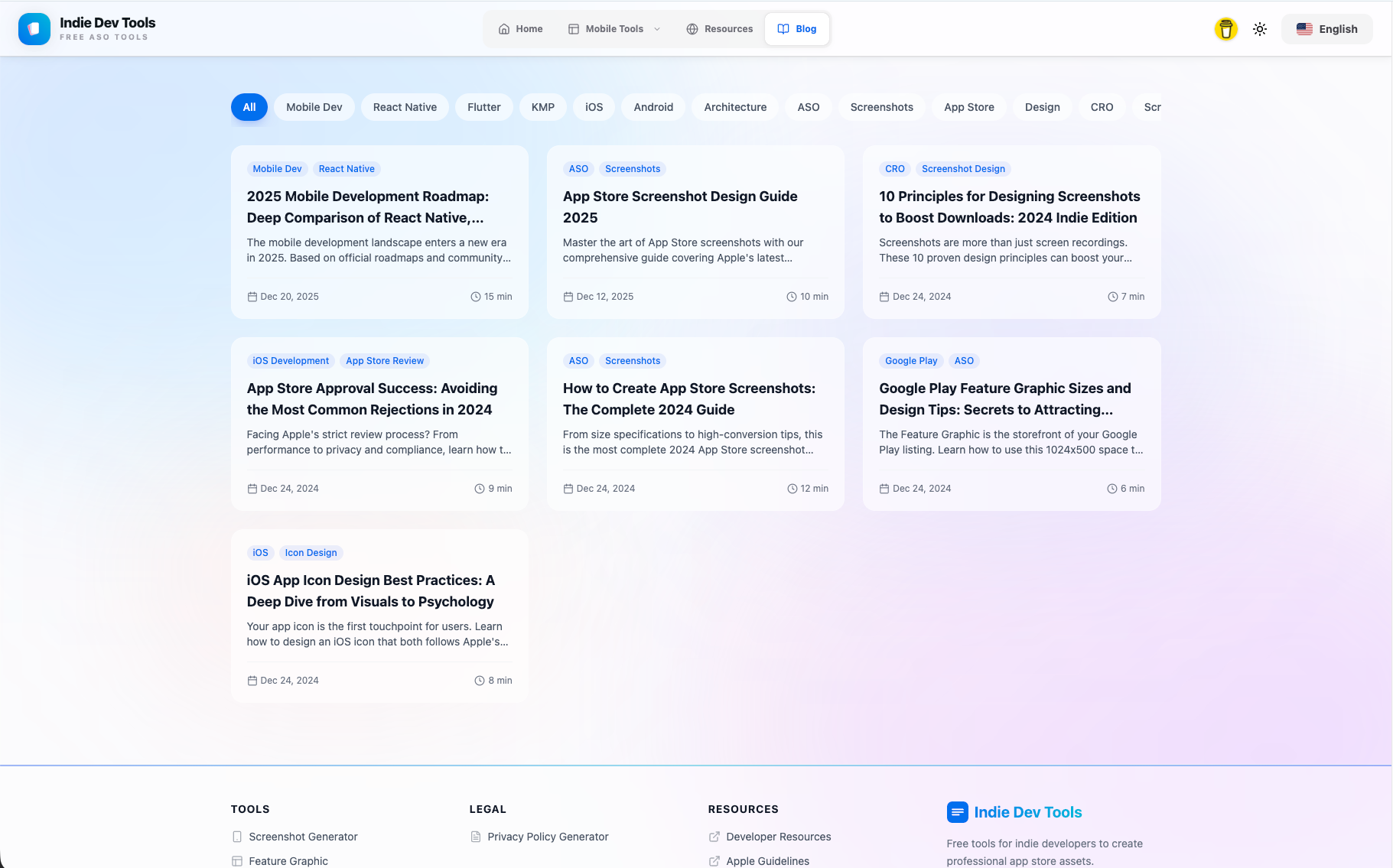
Task: Open the App Store Screenshot Design Guide 2025 article
Action: pos(680,206)
